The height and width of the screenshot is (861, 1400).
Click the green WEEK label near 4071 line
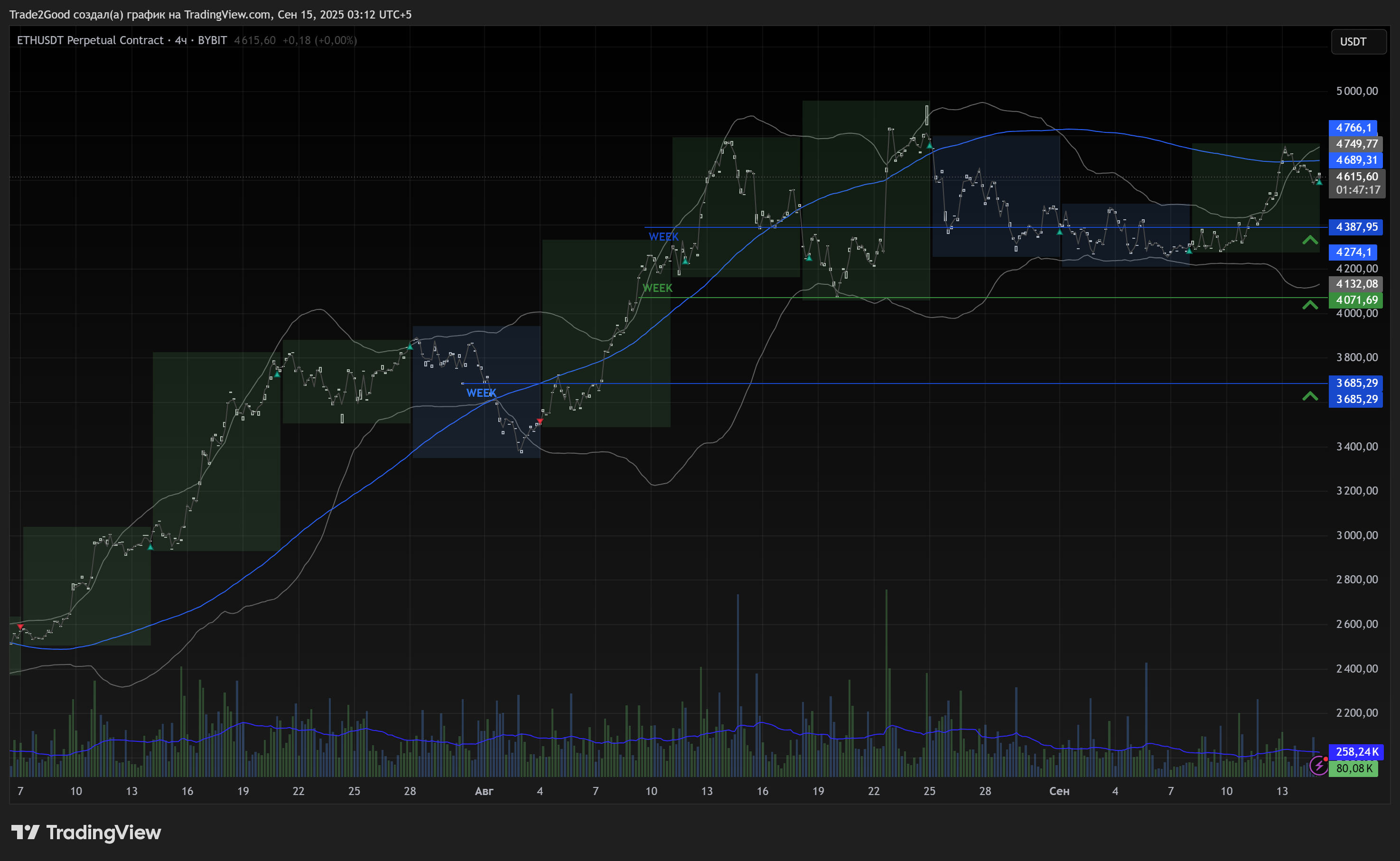coord(657,288)
